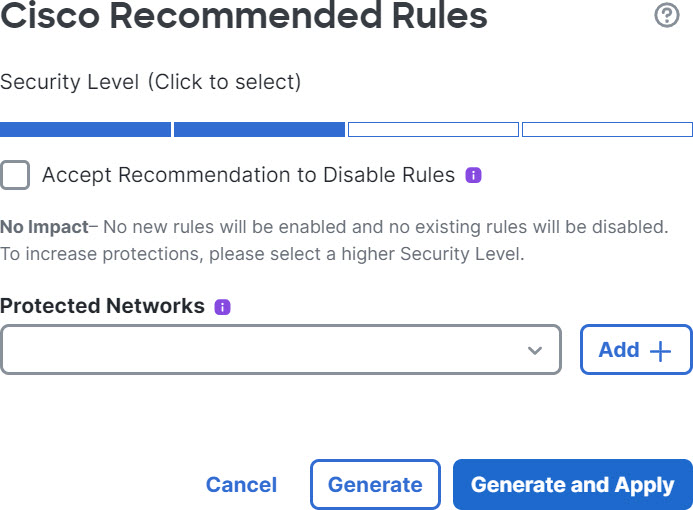
Task: Select the second Security Level segment
Action: pyautogui.click(x=259, y=129)
